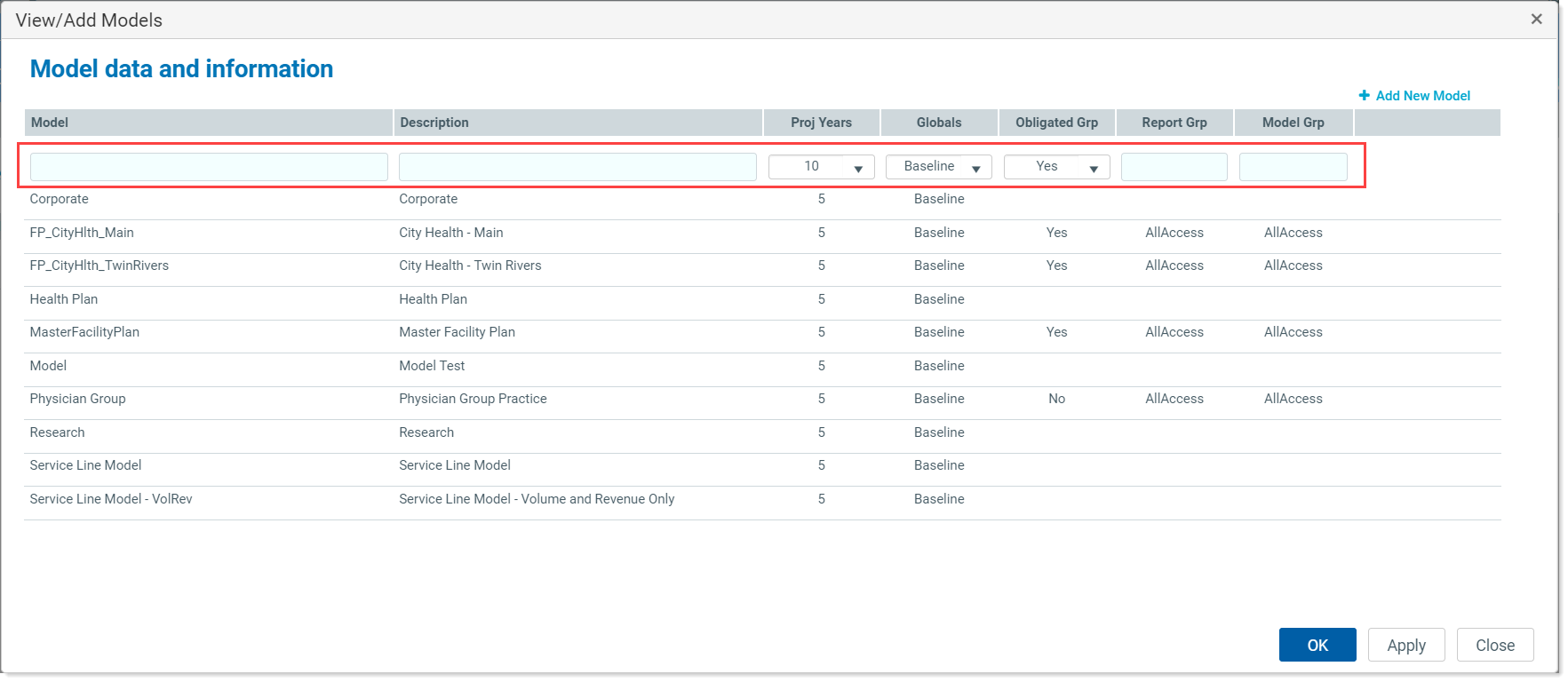The width and height of the screenshot is (1568, 682).
Task: Click the plus icon beside Add New Model
Action: tap(1364, 96)
